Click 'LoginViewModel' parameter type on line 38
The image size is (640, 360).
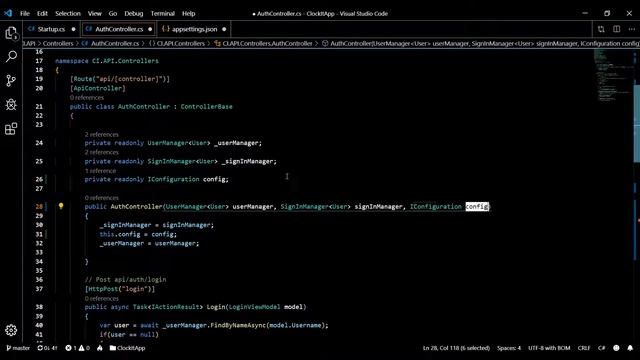point(254,307)
